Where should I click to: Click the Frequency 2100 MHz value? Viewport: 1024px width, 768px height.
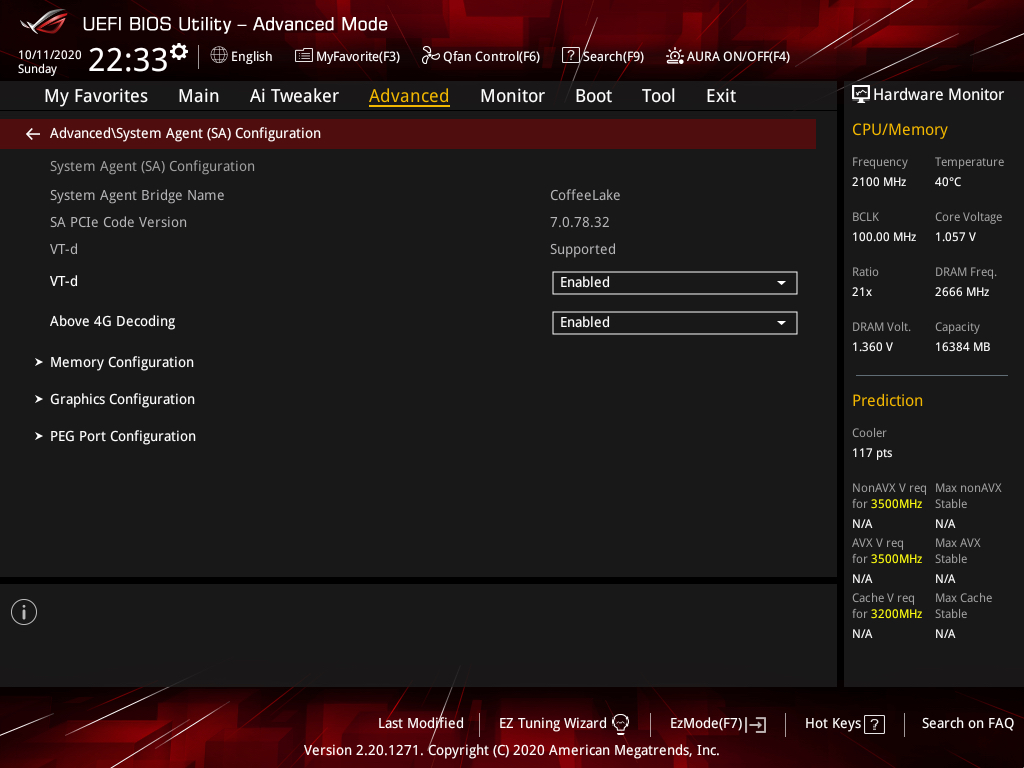coord(879,182)
